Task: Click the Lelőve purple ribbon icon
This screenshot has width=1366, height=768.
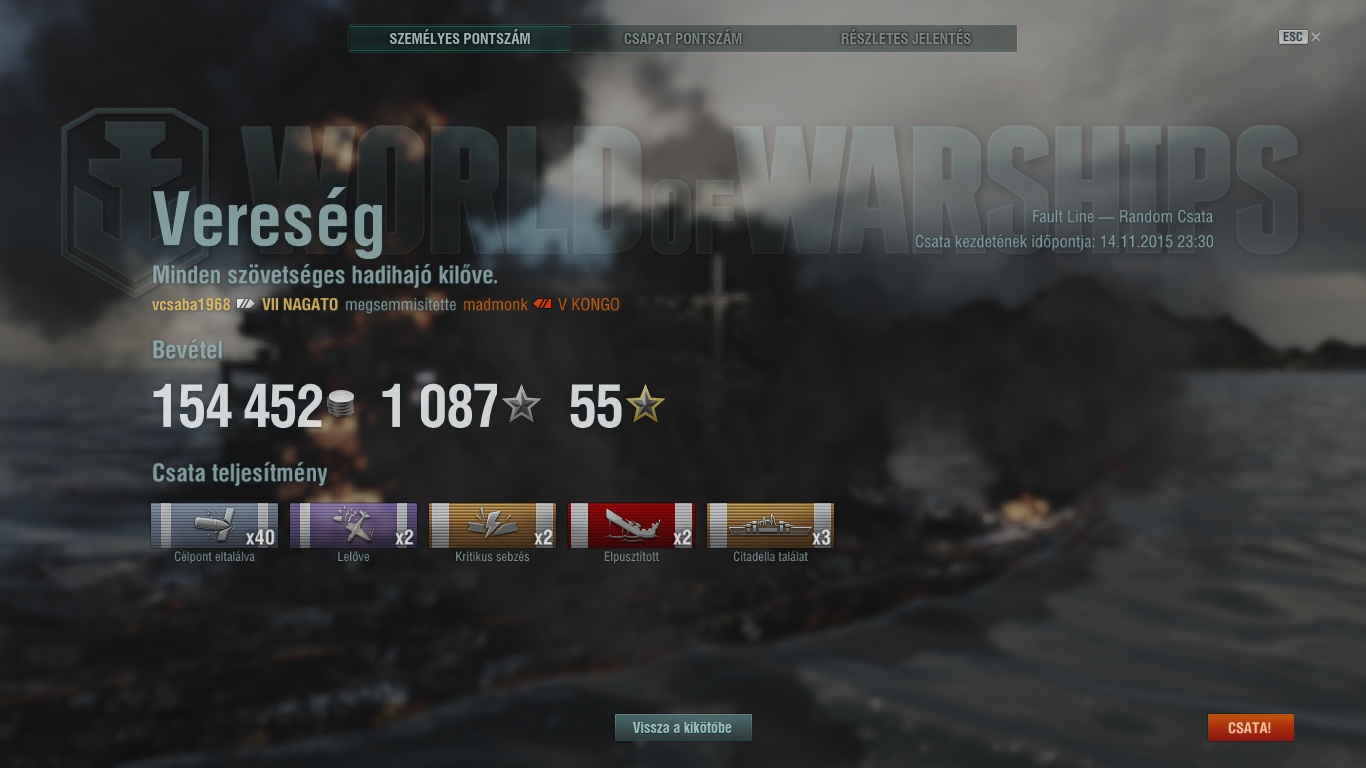Action: (x=353, y=525)
